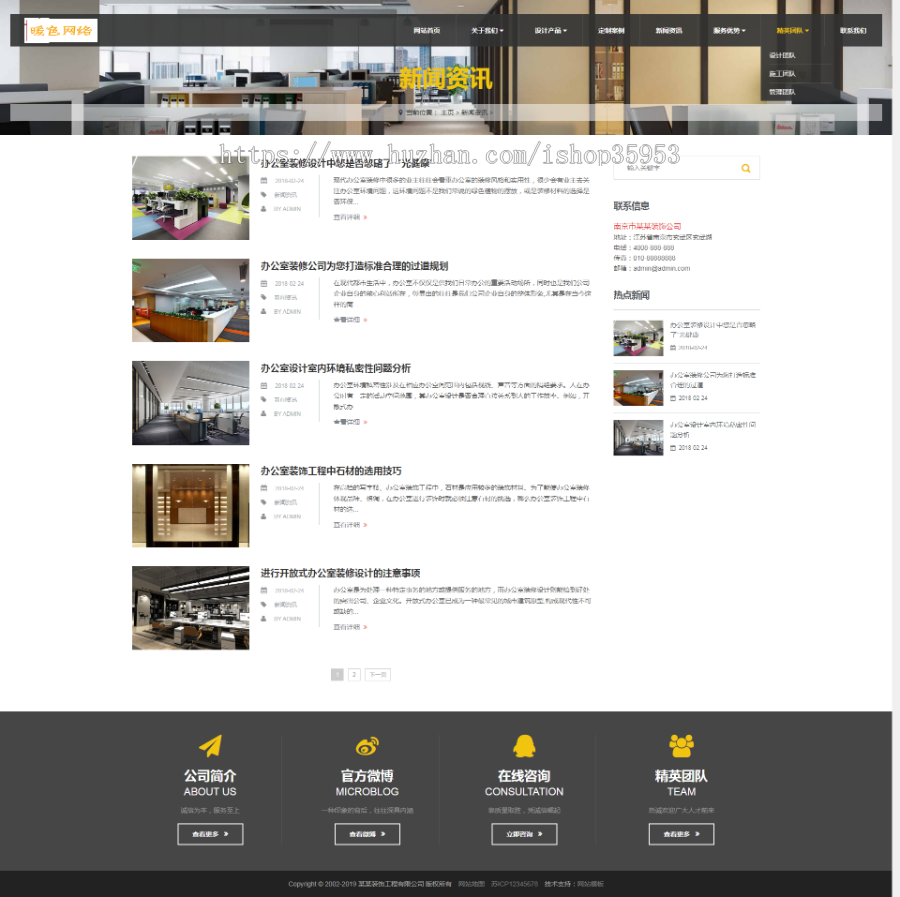Image resolution: width=900 pixels, height=897 pixels.
Task: Open the 关于我们 dropdown menu
Action: (x=486, y=30)
